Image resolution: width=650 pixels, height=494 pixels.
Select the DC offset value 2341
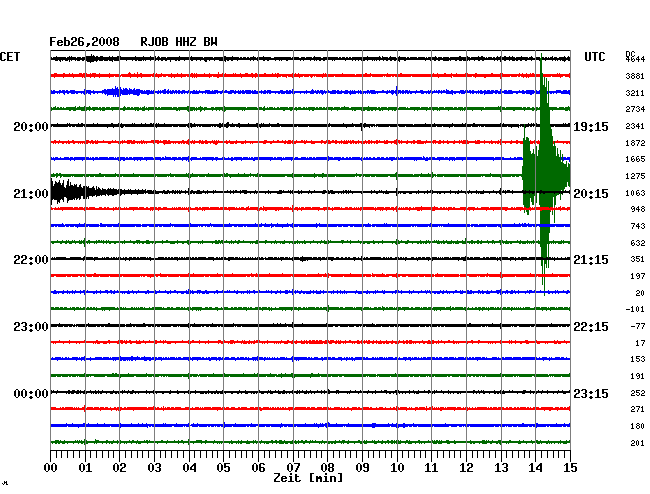[x=635, y=126]
